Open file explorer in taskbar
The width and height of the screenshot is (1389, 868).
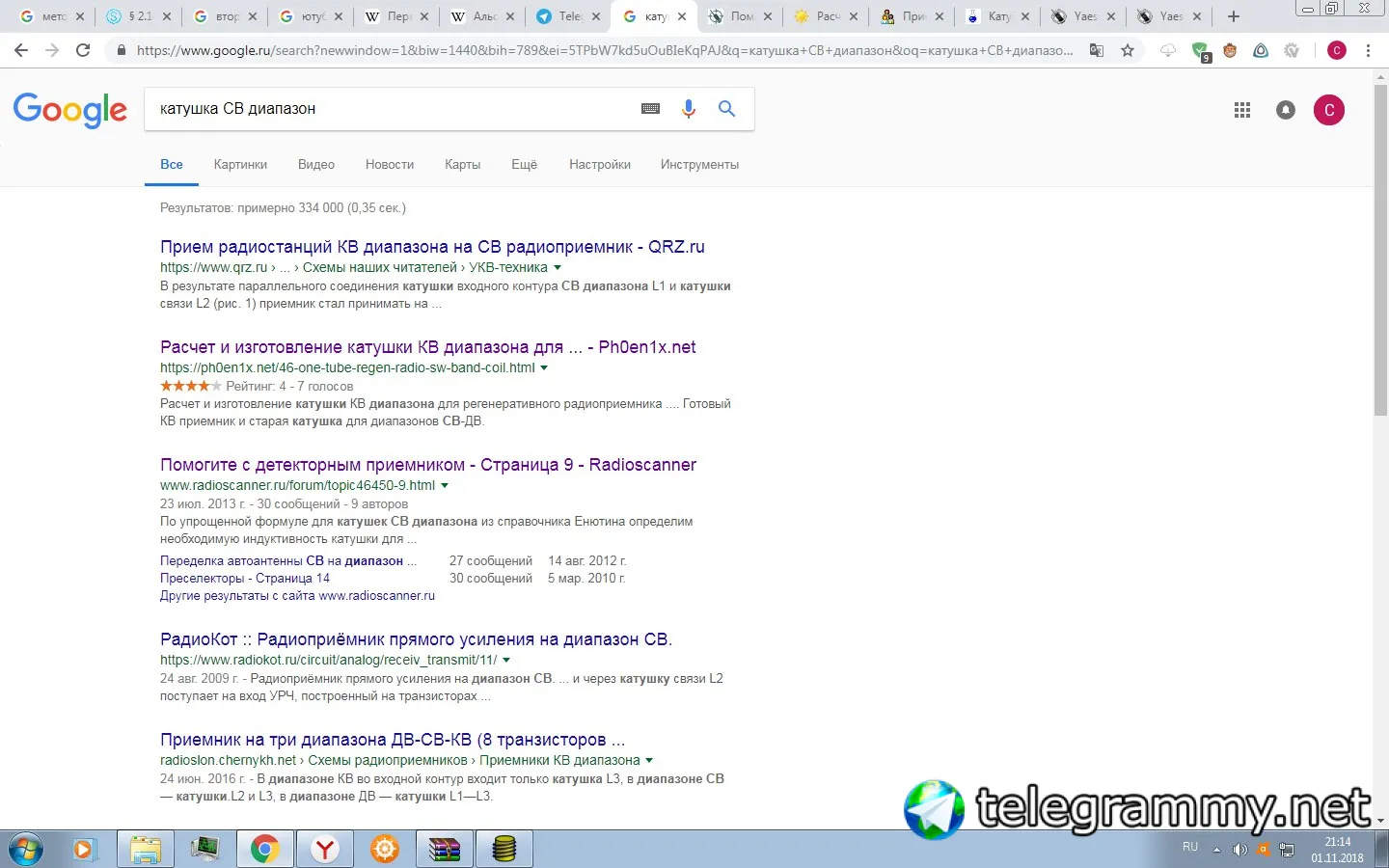click(x=146, y=850)
